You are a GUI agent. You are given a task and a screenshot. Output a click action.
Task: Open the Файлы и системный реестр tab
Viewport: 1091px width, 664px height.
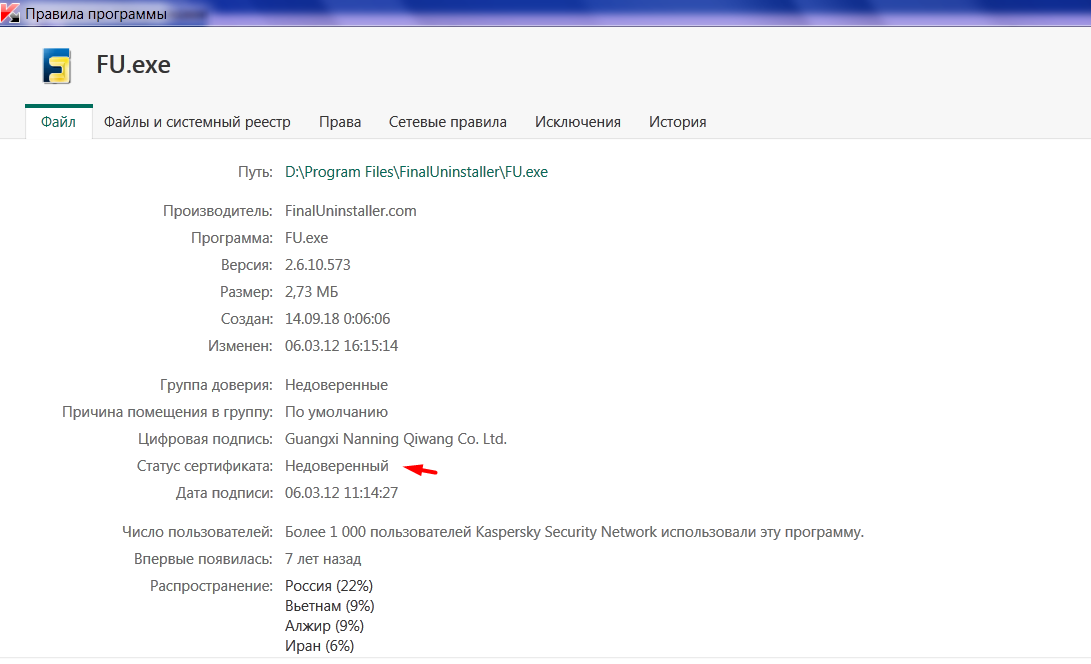pyautogui.click(x=197, y=122)
